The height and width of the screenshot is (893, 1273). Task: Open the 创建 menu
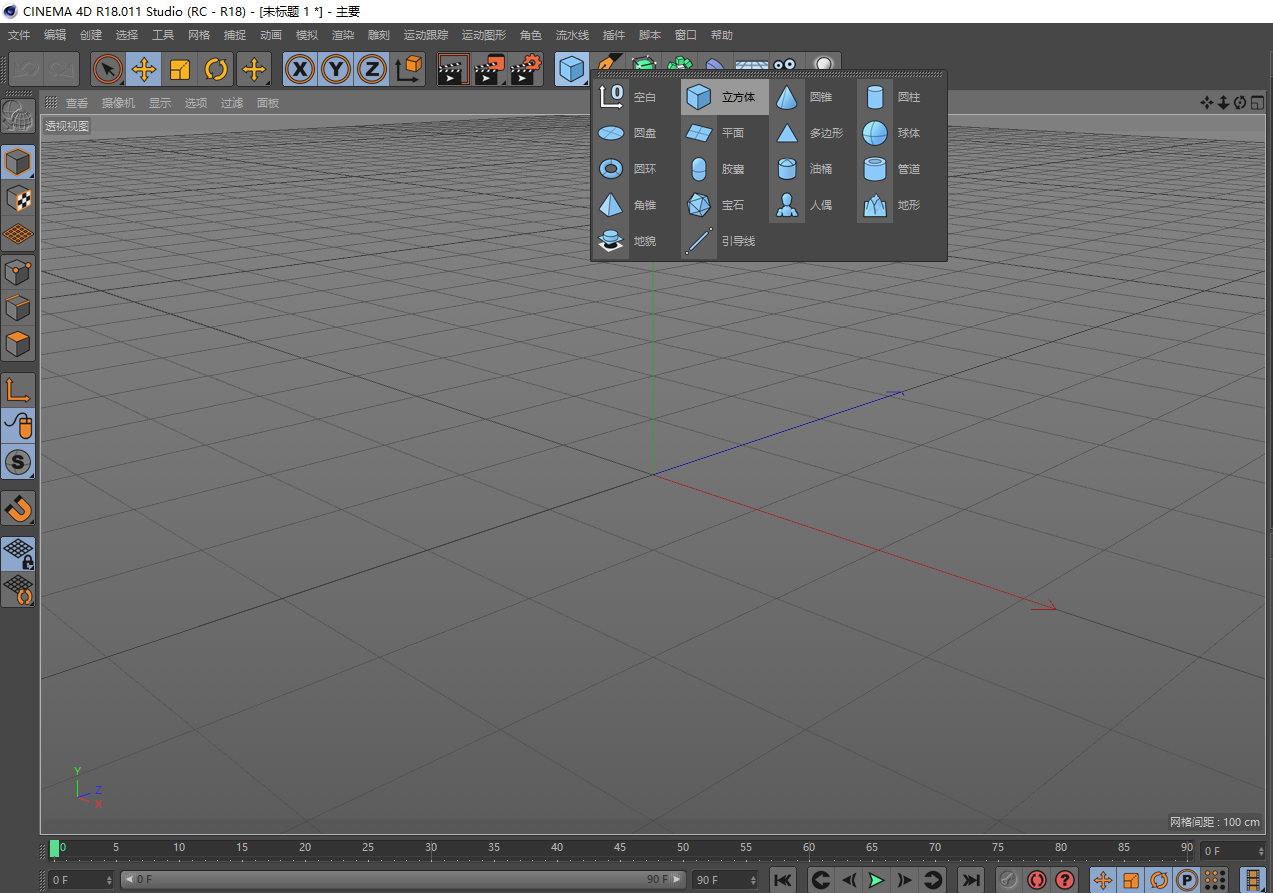pos(91,35)
